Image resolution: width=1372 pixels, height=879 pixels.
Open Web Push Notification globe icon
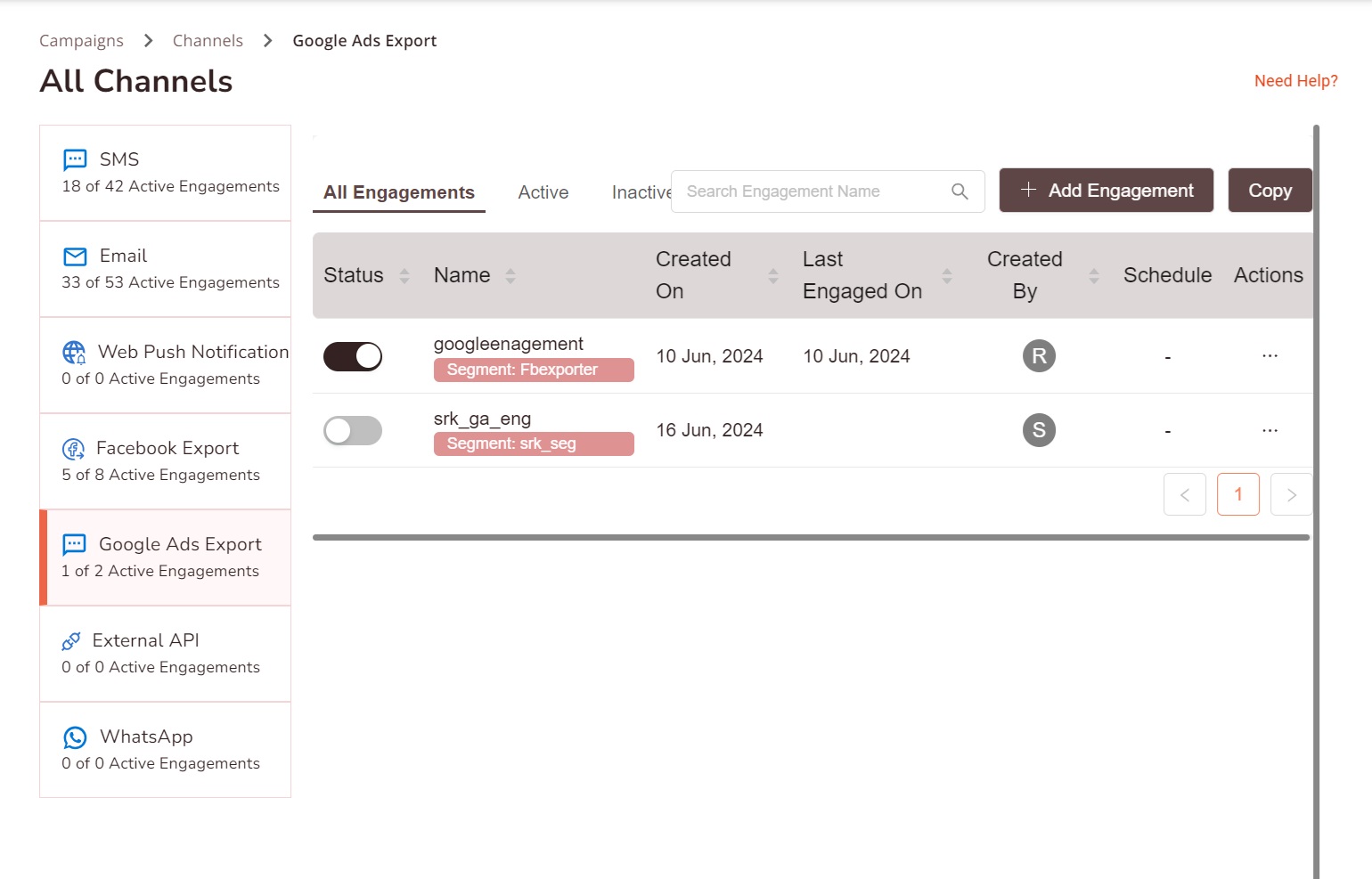[74, 353]
